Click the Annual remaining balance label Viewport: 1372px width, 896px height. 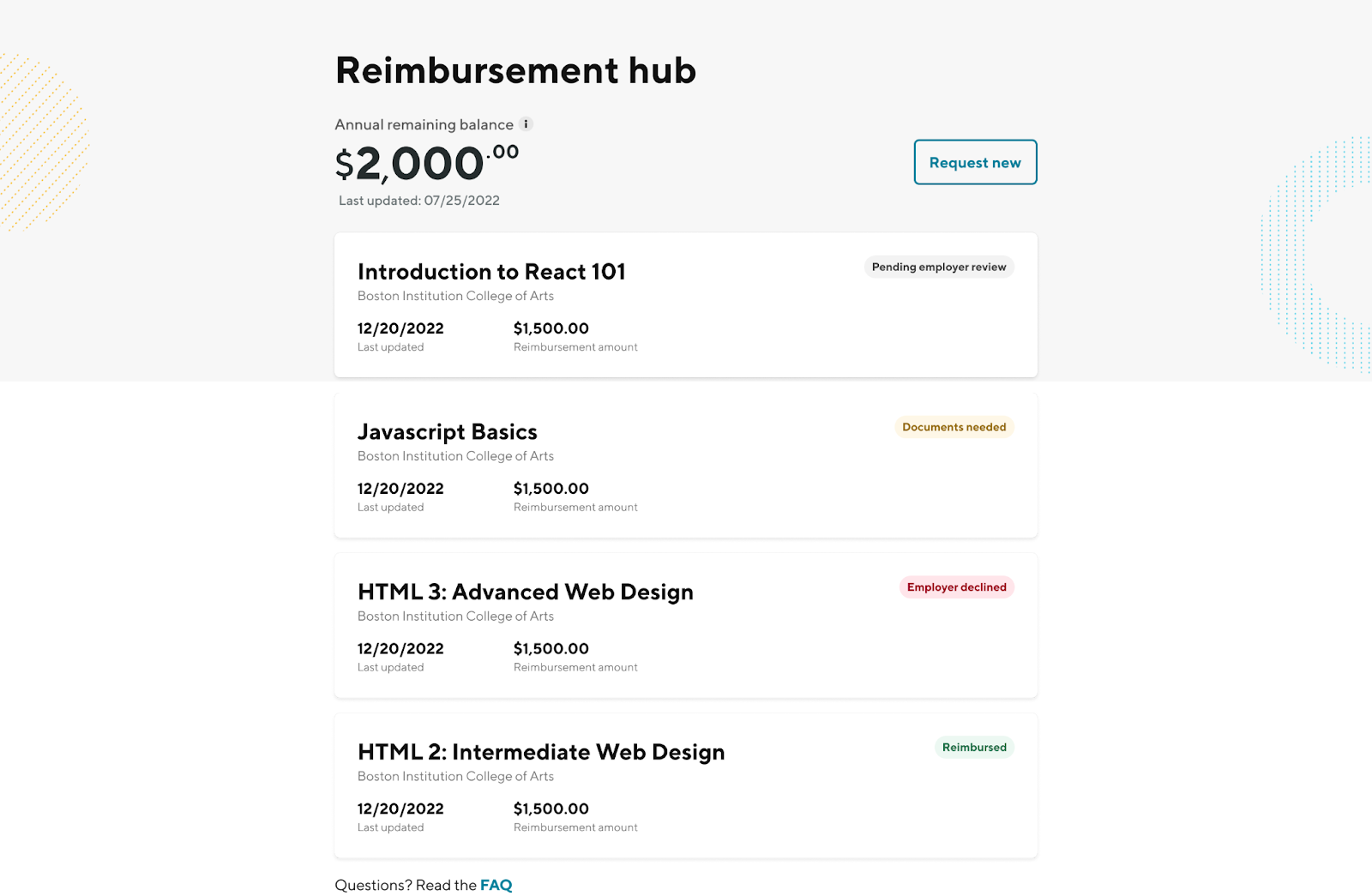click(x=424, y=125)
